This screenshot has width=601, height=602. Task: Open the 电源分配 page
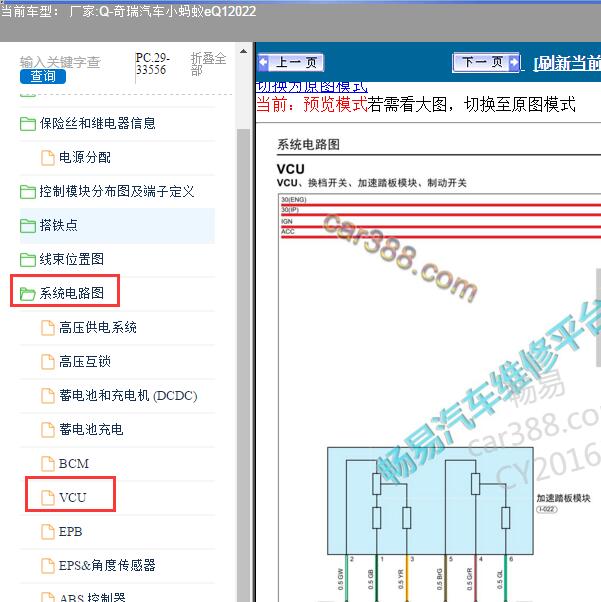pyautogui.click(x=85, y=157)
